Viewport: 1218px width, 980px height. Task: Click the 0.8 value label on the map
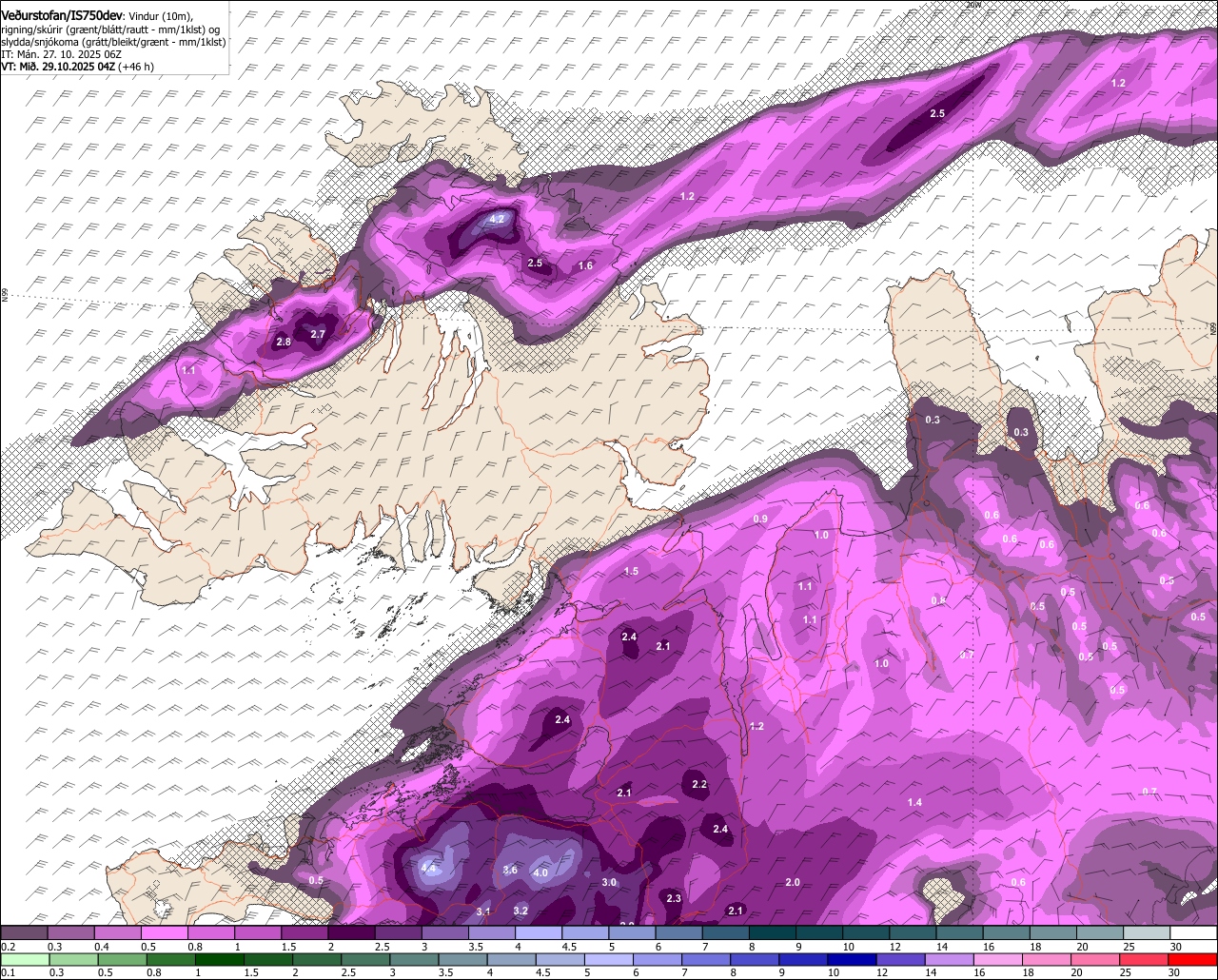point(938,600)
